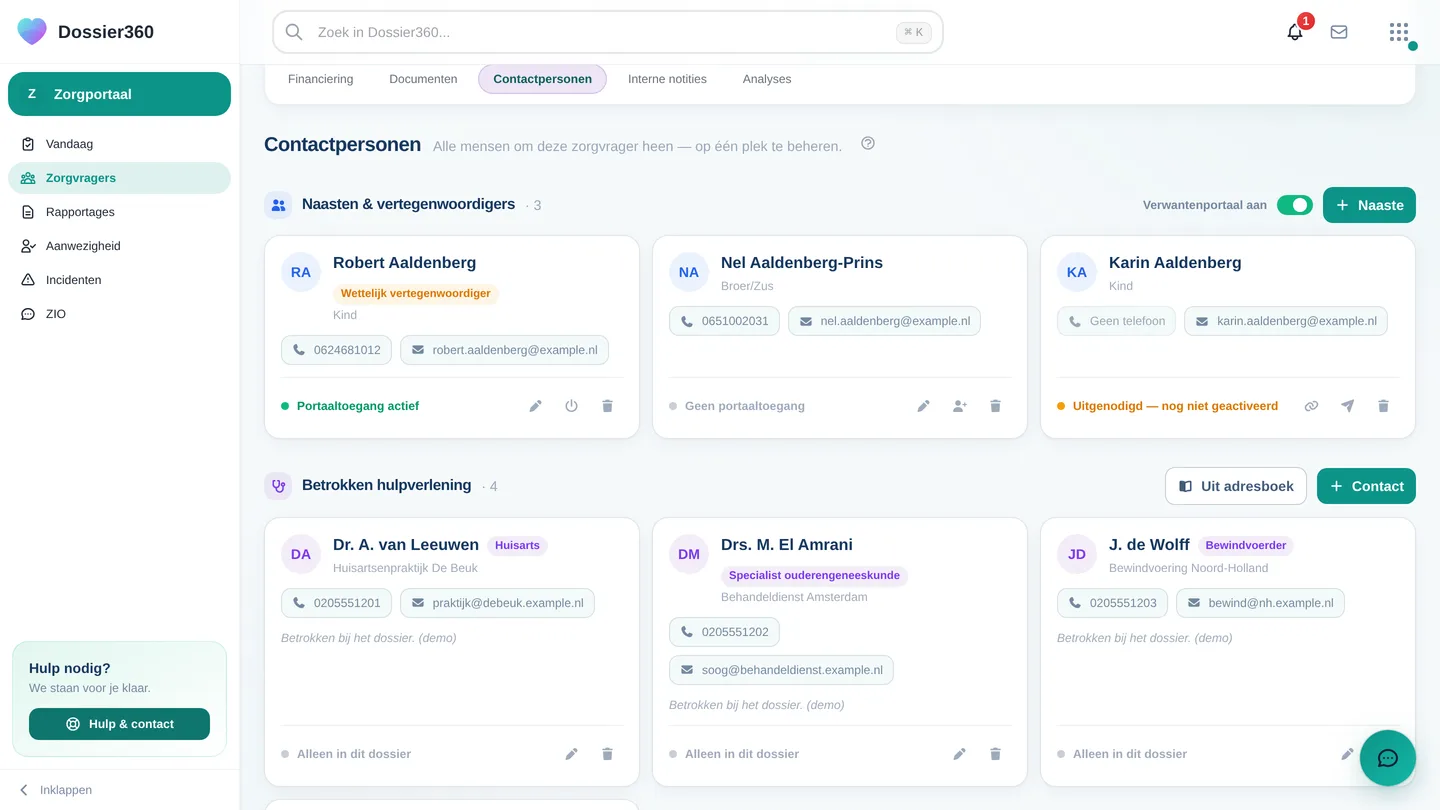Open the chat bubble widget
Image resolution: width=1440 pixels, height=810 pixels.
point(1388,758)
